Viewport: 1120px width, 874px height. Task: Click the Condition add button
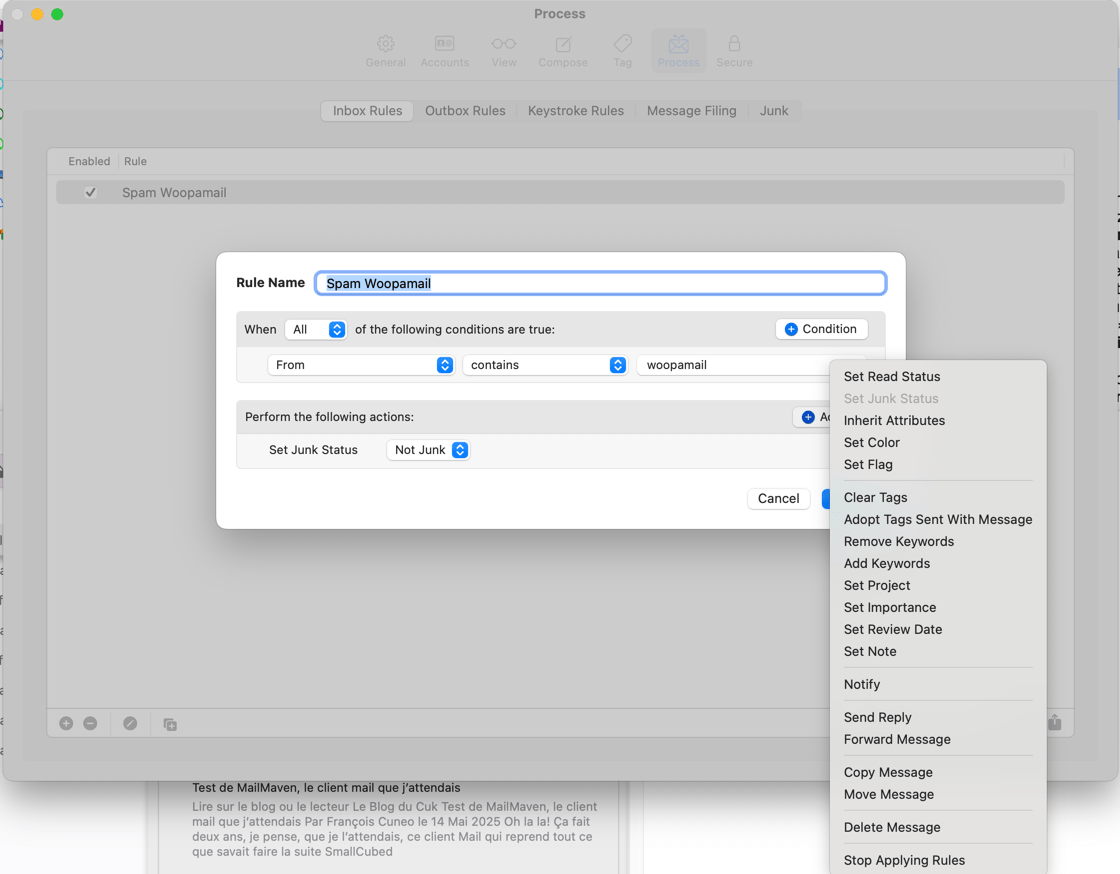(x=821, y=329)
